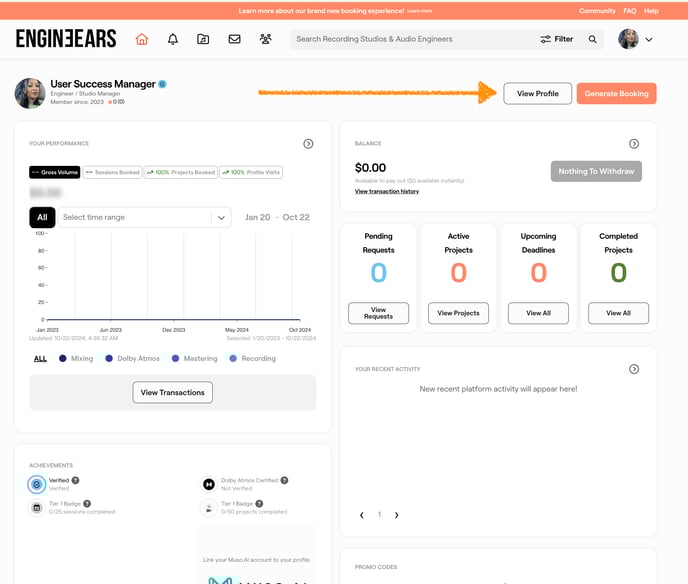Image resolution: width=688 pixels, height=584 pixels.
Task: Select the Dolby Atmos chart filter
Action: (x=132, y=358)
